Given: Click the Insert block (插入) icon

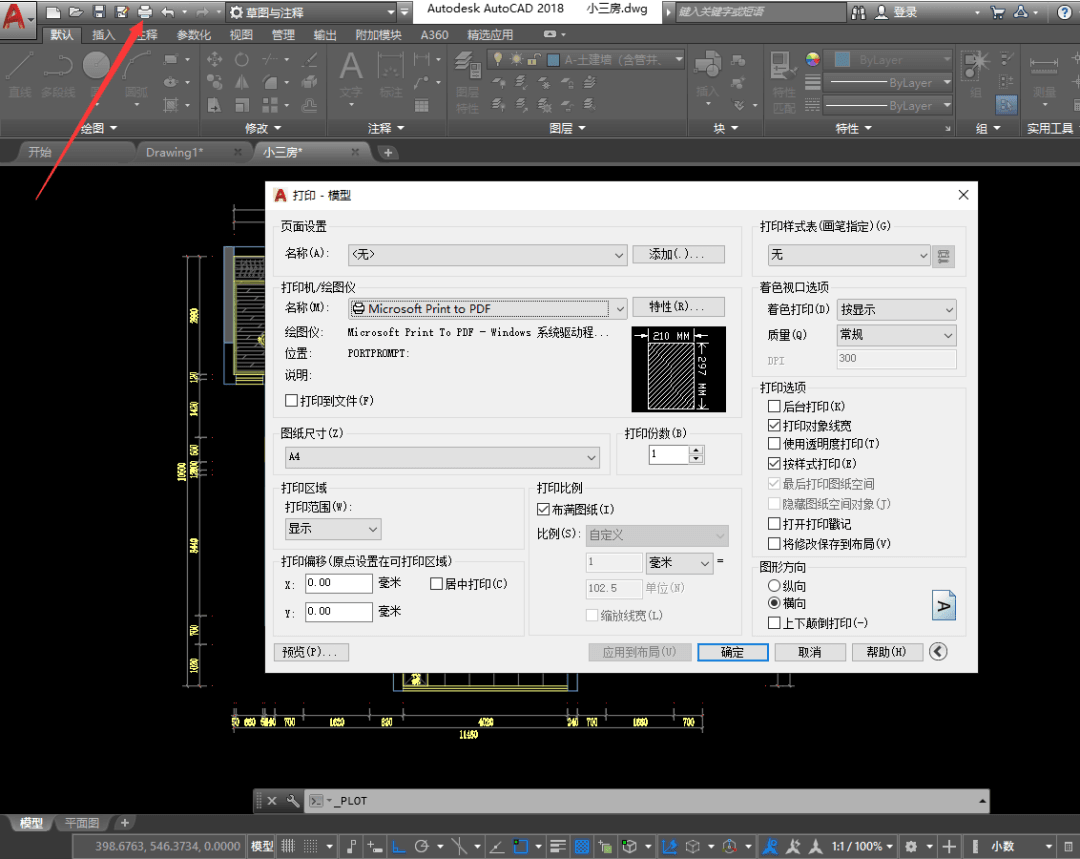Looking at the screenshot, I should pos(707,74).
